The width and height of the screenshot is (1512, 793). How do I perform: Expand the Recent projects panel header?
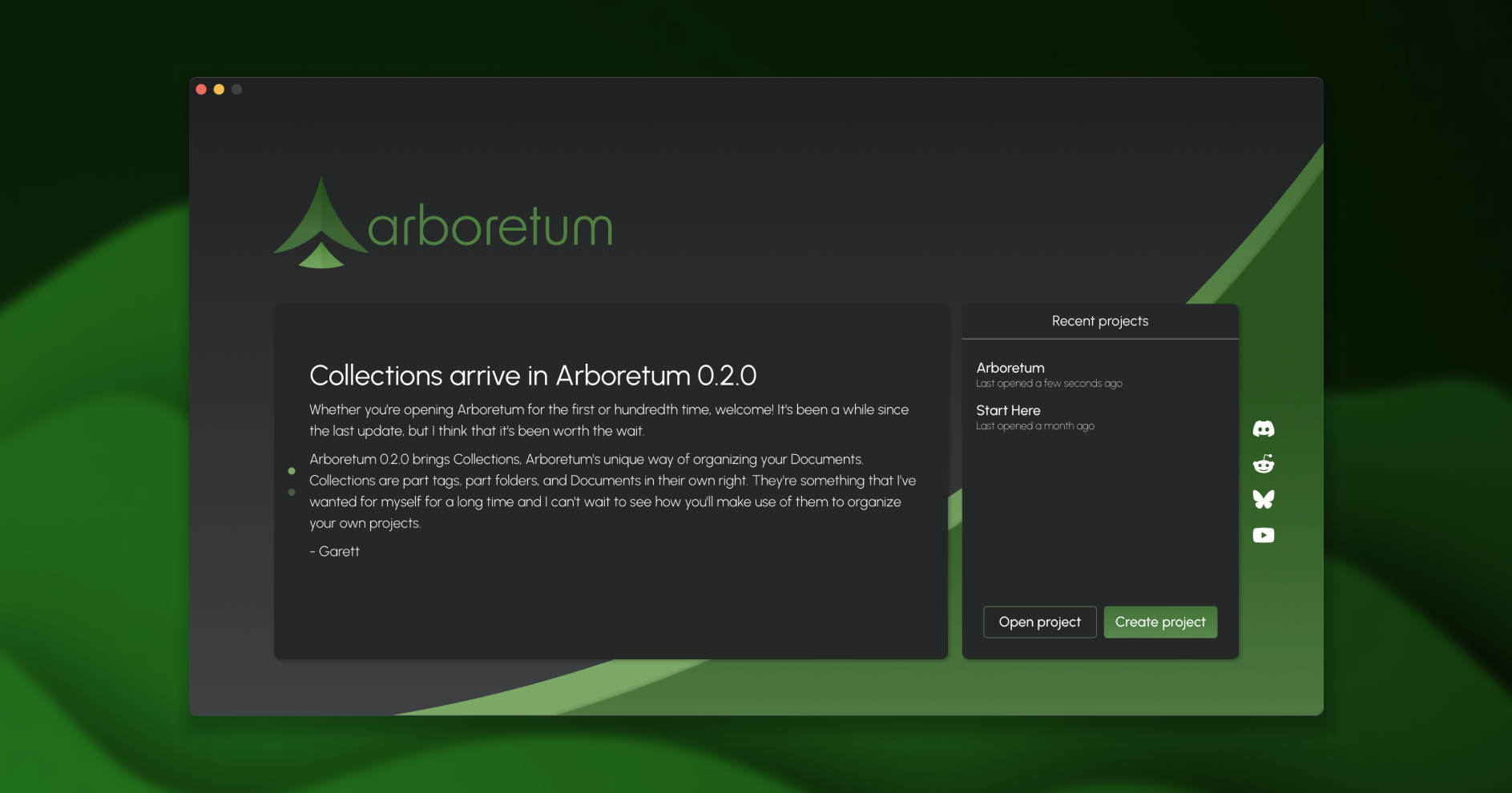point(1100,320)
